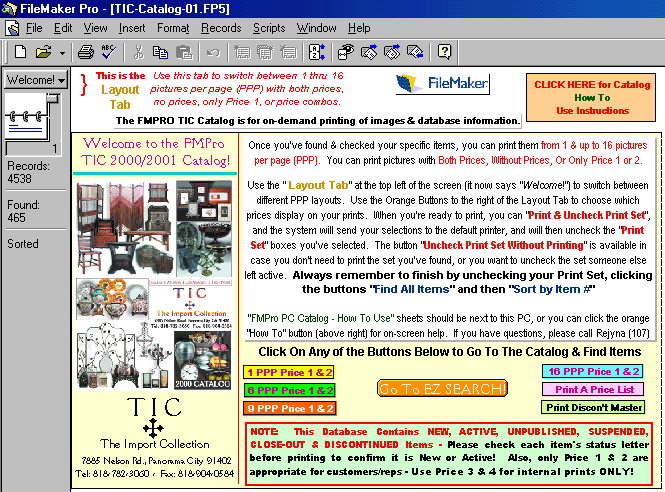Cut selection using the scissors icon
The width and height of the screenshot is (665, 492).
pyautogui.click(x=138, y=52)
